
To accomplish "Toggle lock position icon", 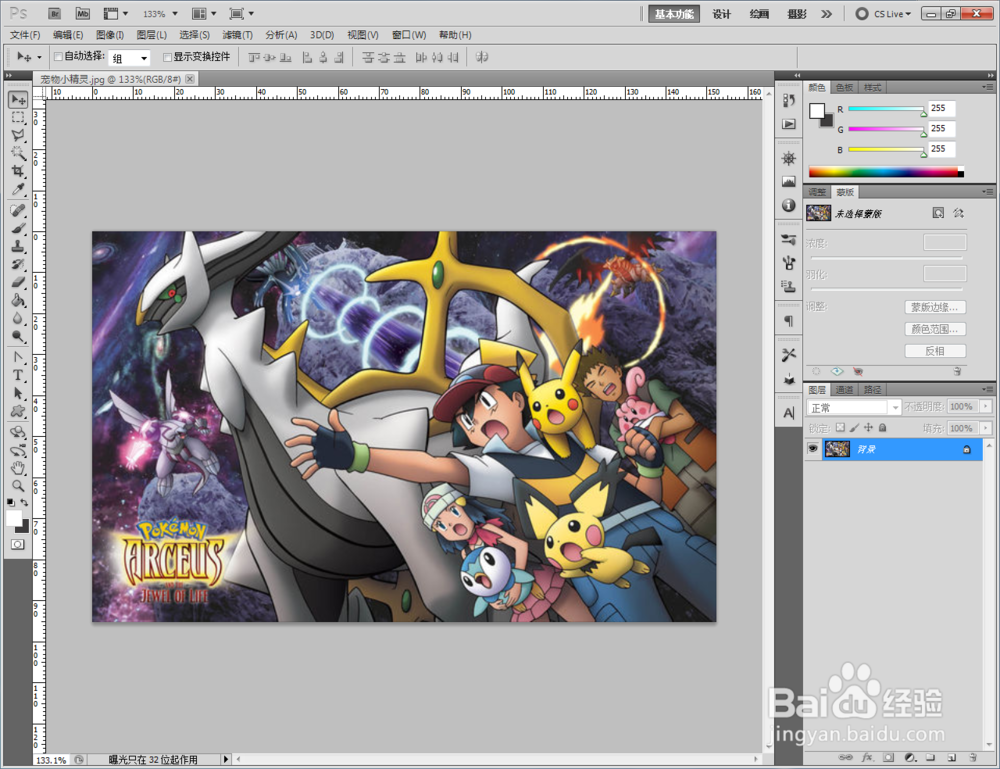I will pos(868,428).
